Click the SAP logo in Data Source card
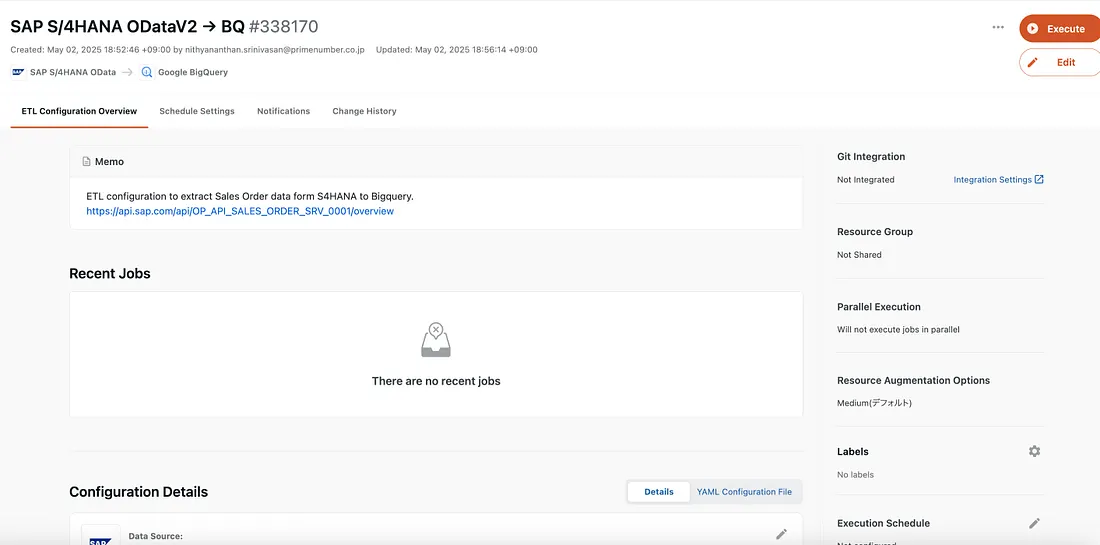 click(x=100, y=536)
